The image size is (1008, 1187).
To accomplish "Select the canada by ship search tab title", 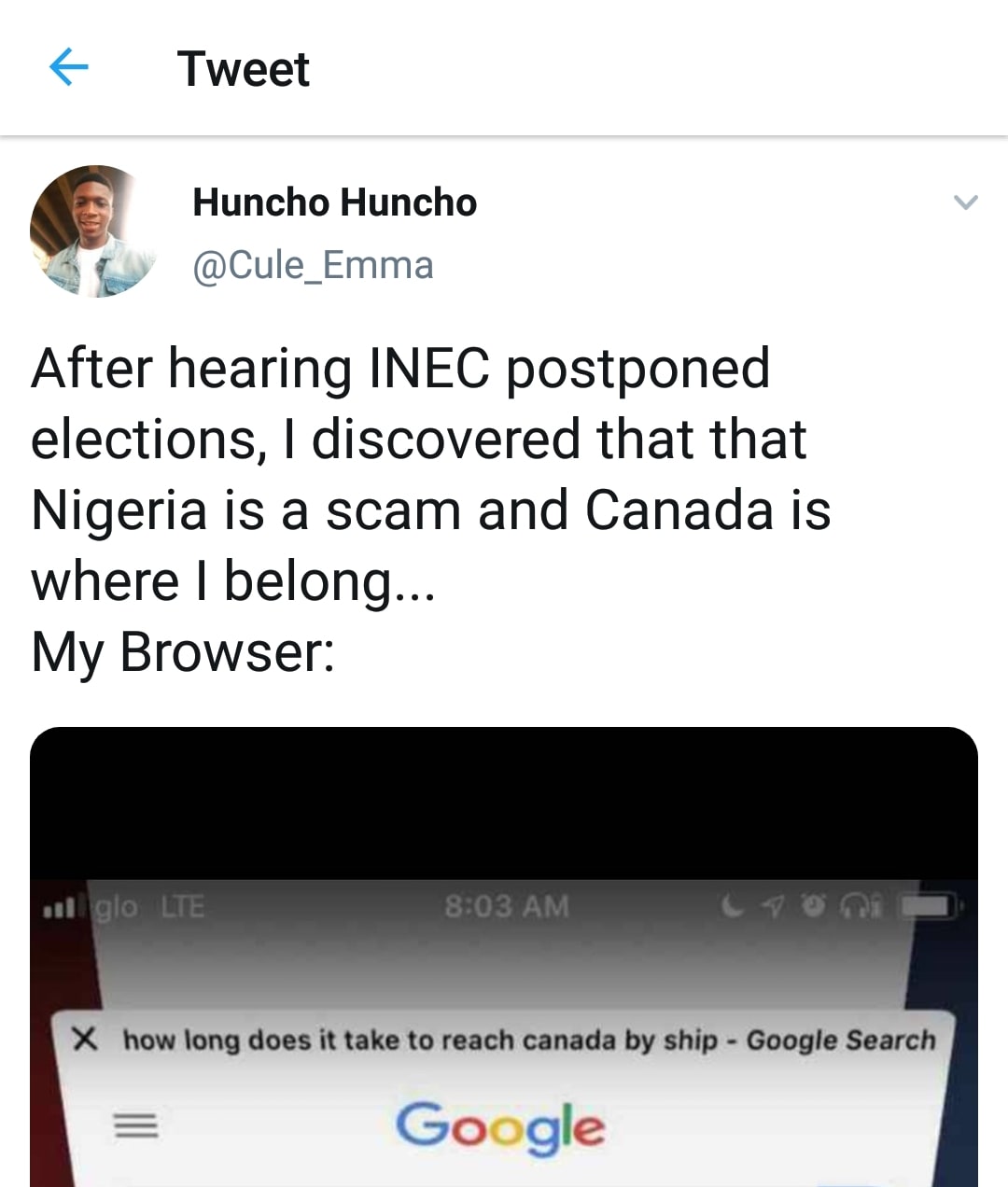I will click(529, 1040).
